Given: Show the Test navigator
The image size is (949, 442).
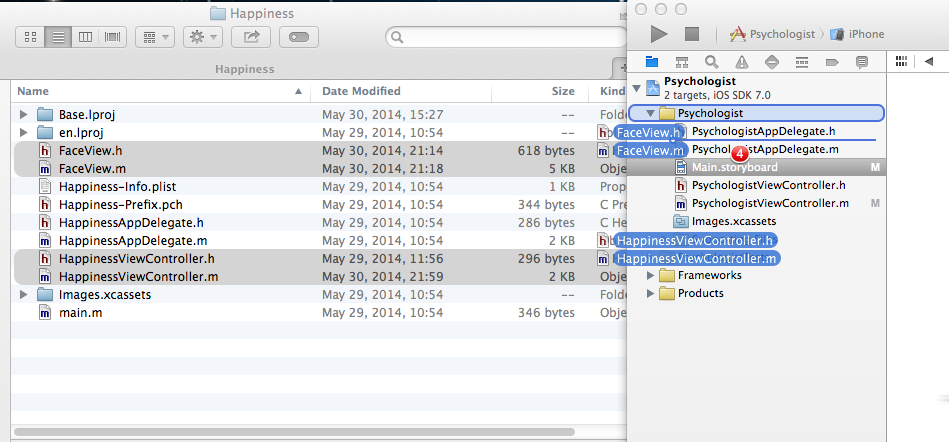Looking at the screenshot, I should (x=772, y=61).
